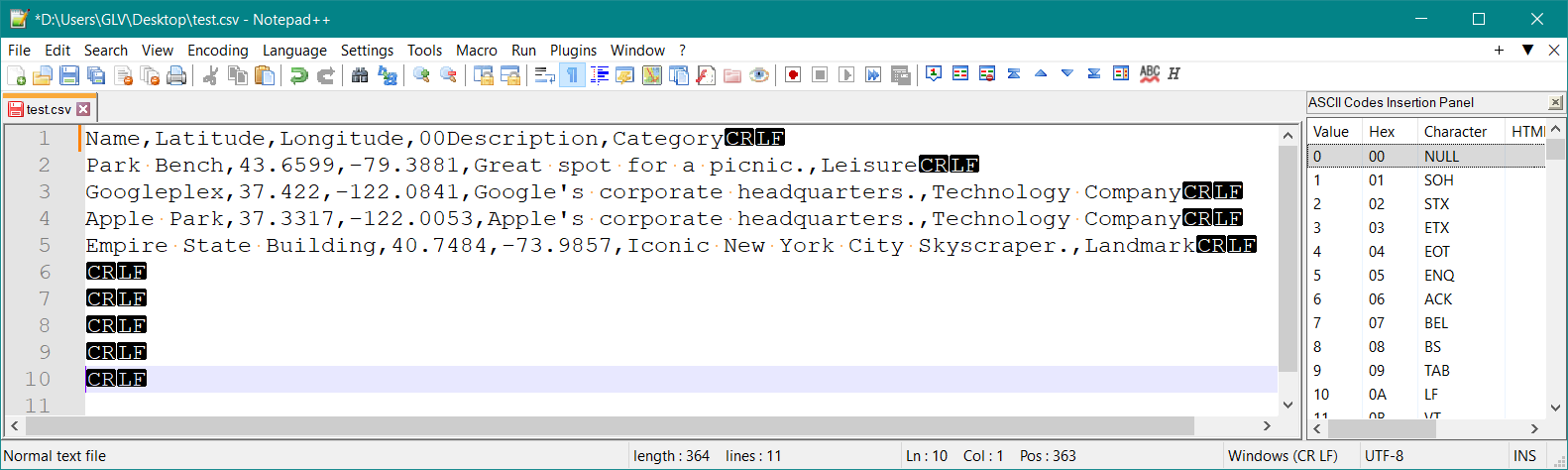This screenshot has height=470, width=1568.
Task: Open the Plugins menu
Action: point(574,51)
